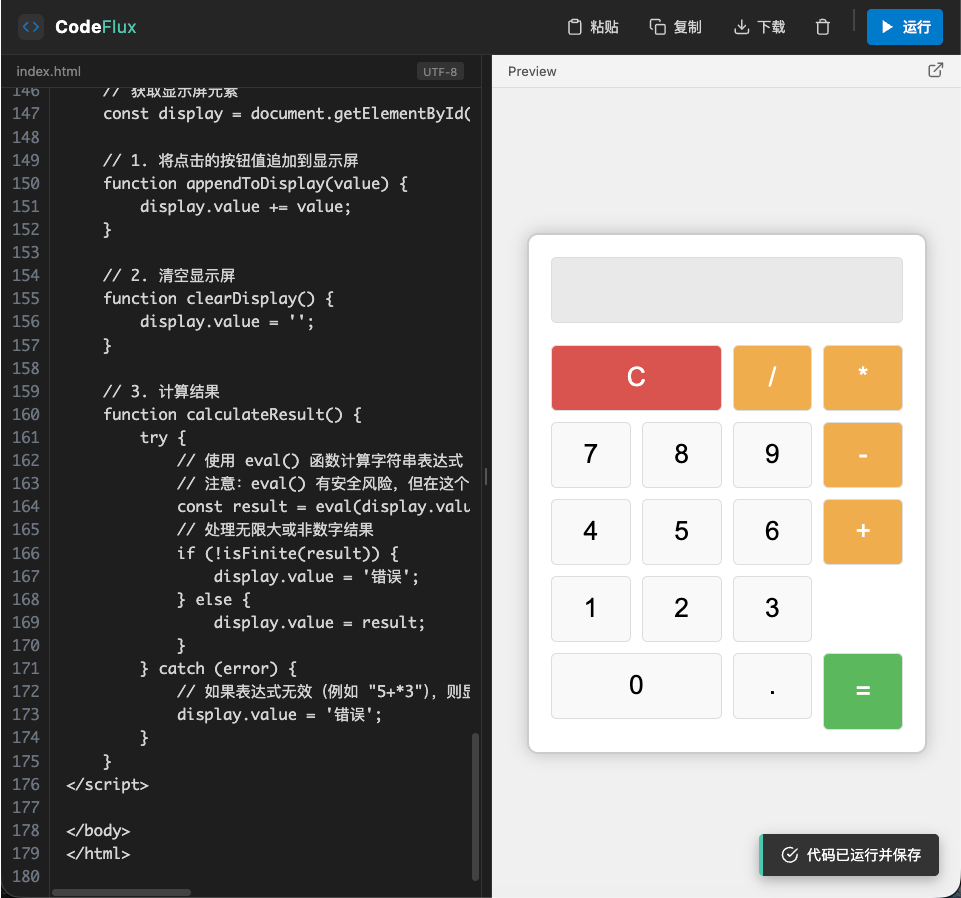Click the '</script>' closing tag line
The width and height of the screenshot is (961, 898).
click(x=107, y=785)
